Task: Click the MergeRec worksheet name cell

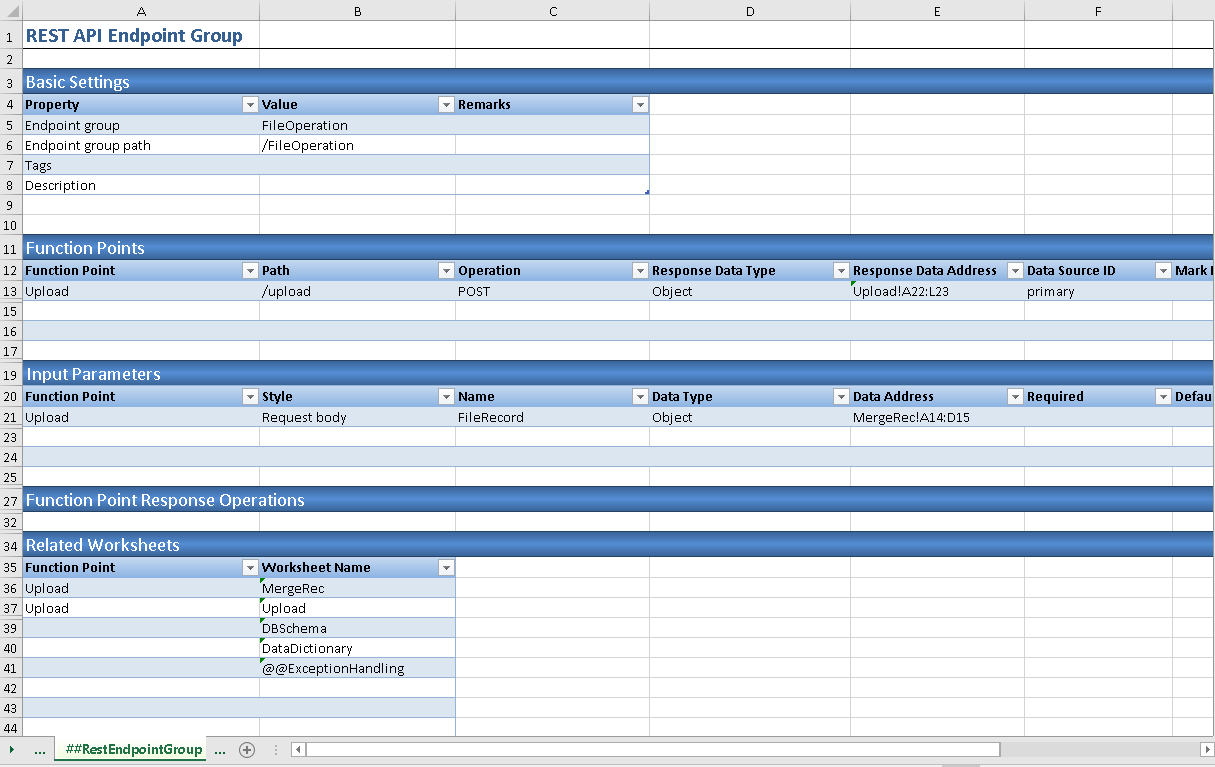Action: pos(357,589)
